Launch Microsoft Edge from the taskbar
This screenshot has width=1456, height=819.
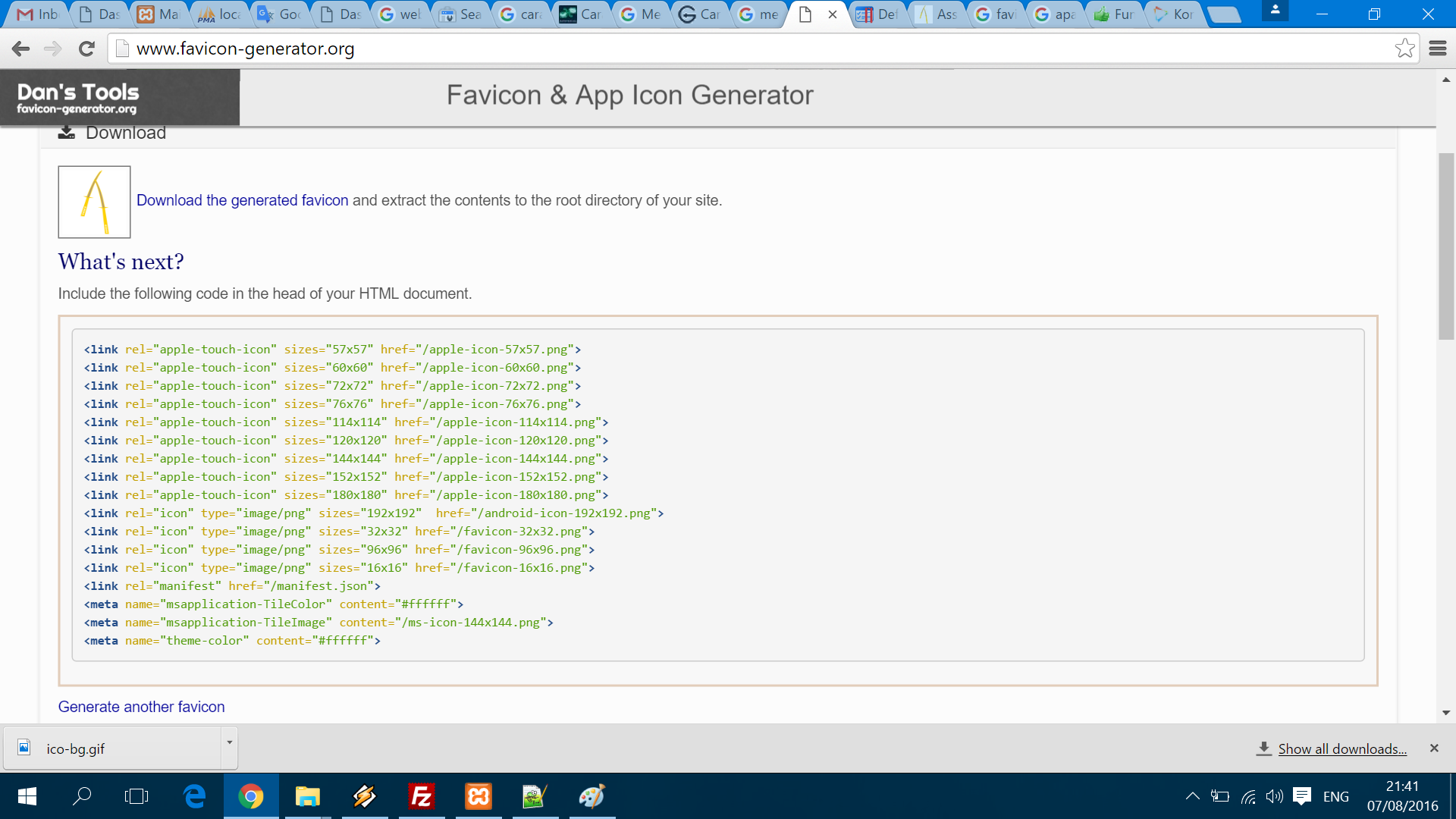194,796
